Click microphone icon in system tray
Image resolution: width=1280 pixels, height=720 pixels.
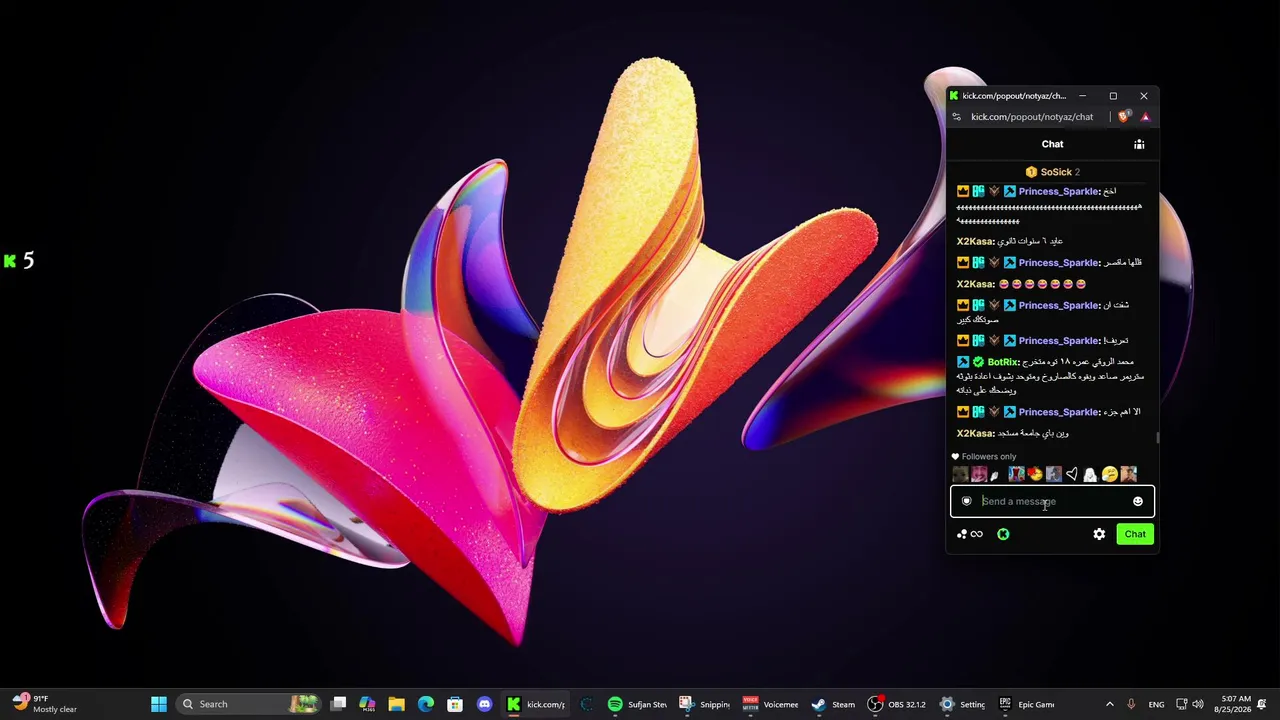1131,704
